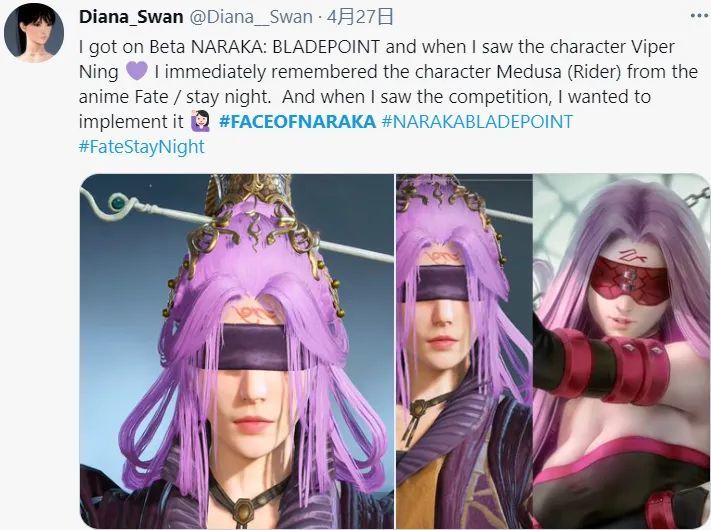Click the raising-hand woman emoji

(x=200, y=121)
